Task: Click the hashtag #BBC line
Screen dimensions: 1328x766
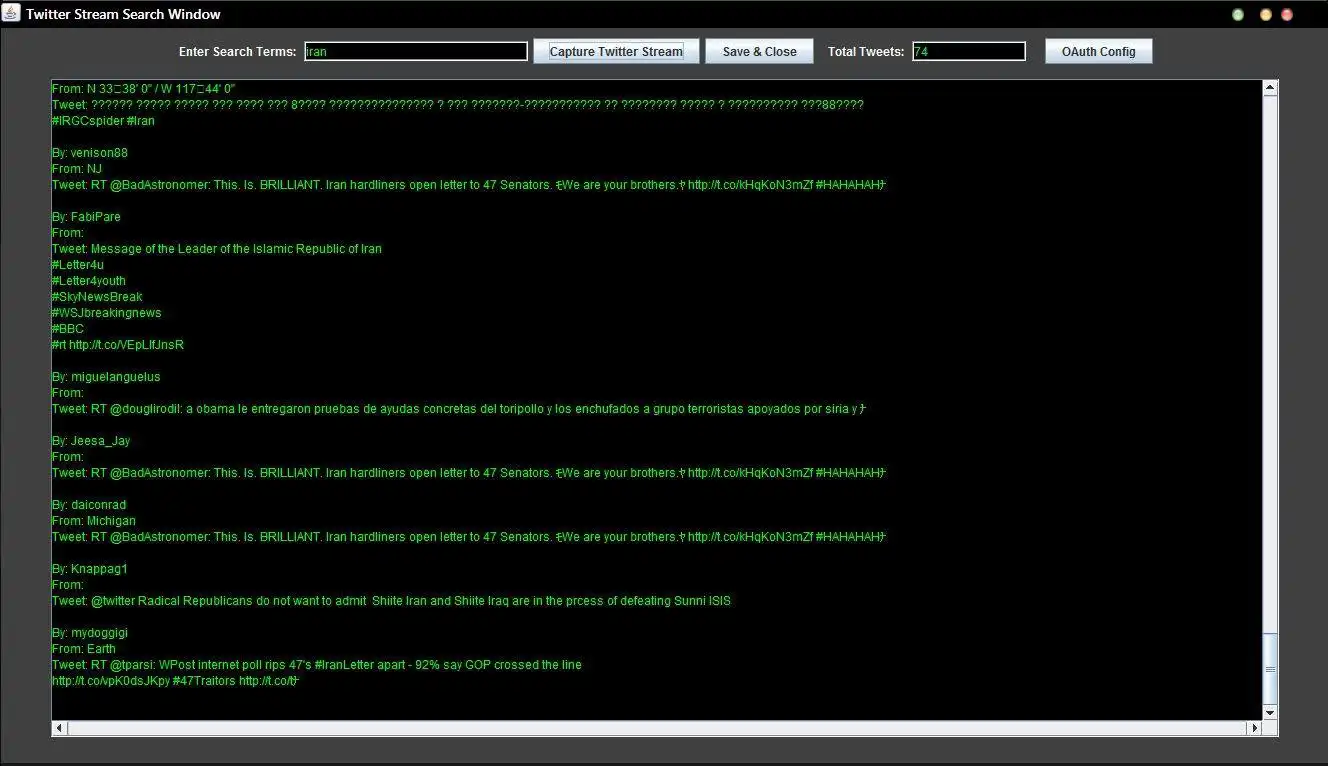Action: 68,329
